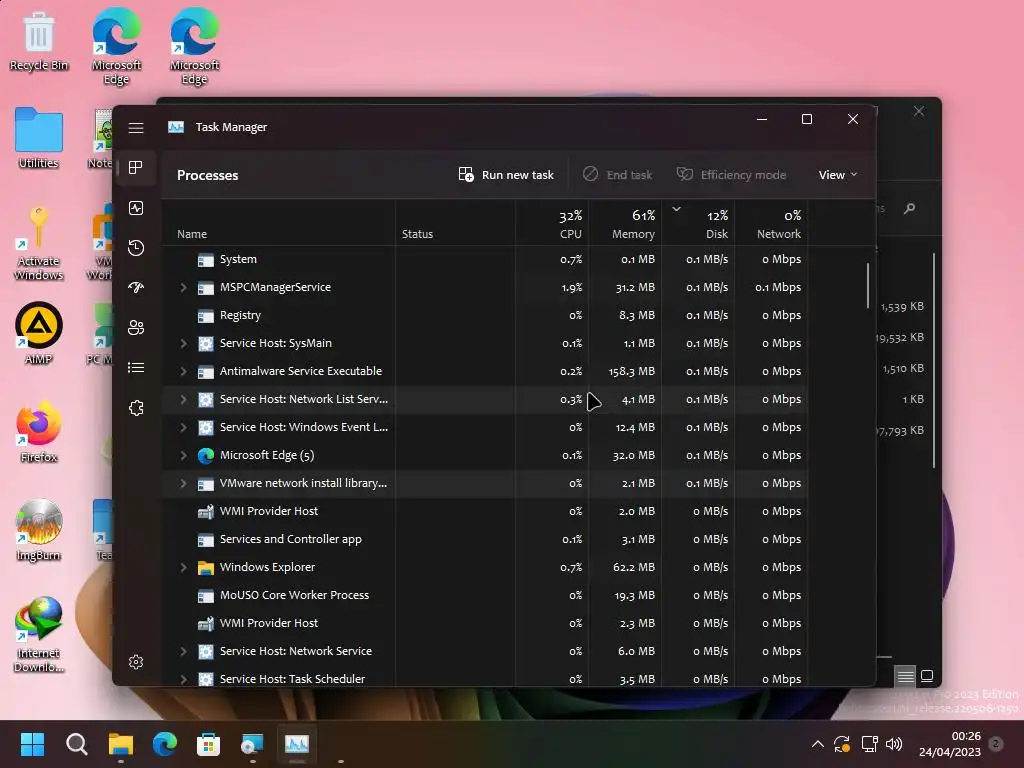Select the Processes sidebar icon
The image size is (1024, 768).
point(136,168)
